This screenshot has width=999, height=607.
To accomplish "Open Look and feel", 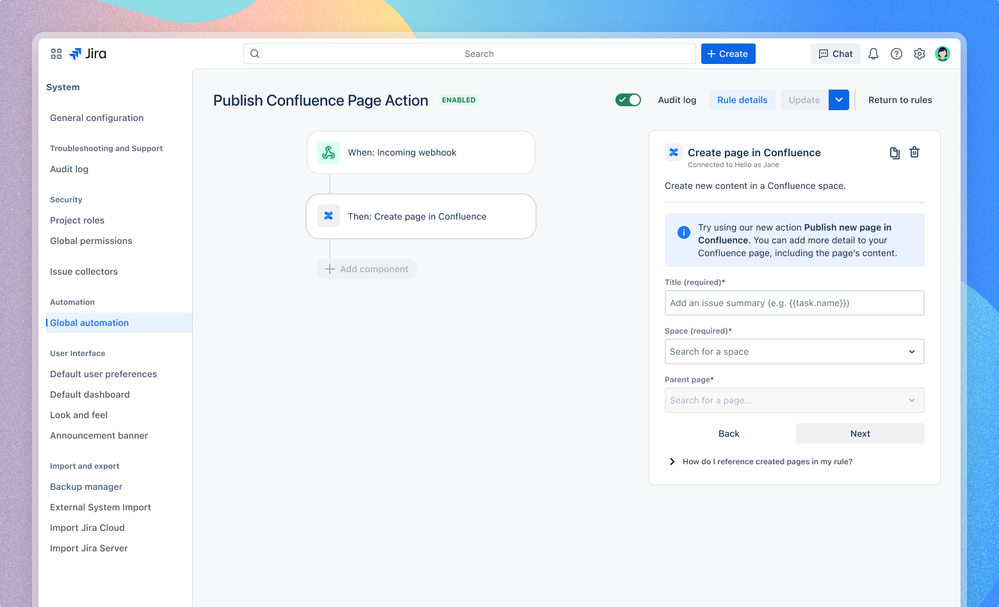I will (x=79, y=415).
